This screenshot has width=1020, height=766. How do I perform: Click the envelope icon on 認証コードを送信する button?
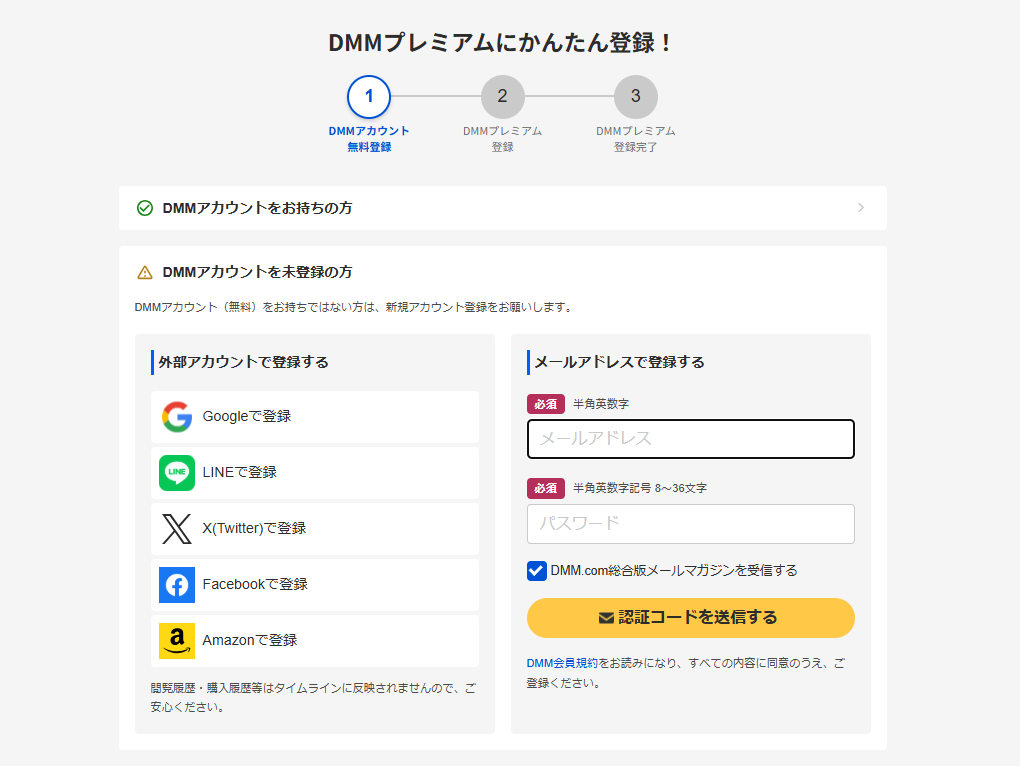(x=605, y=618)
